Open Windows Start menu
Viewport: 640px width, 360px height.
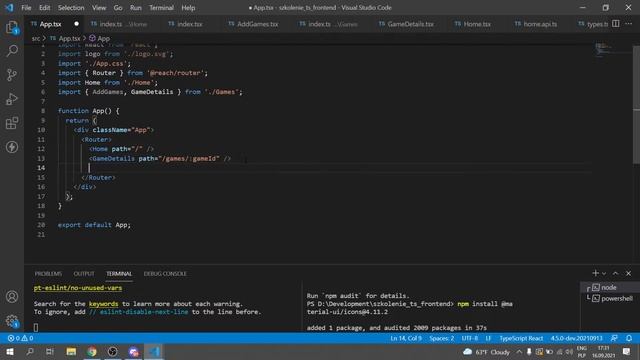10,352
